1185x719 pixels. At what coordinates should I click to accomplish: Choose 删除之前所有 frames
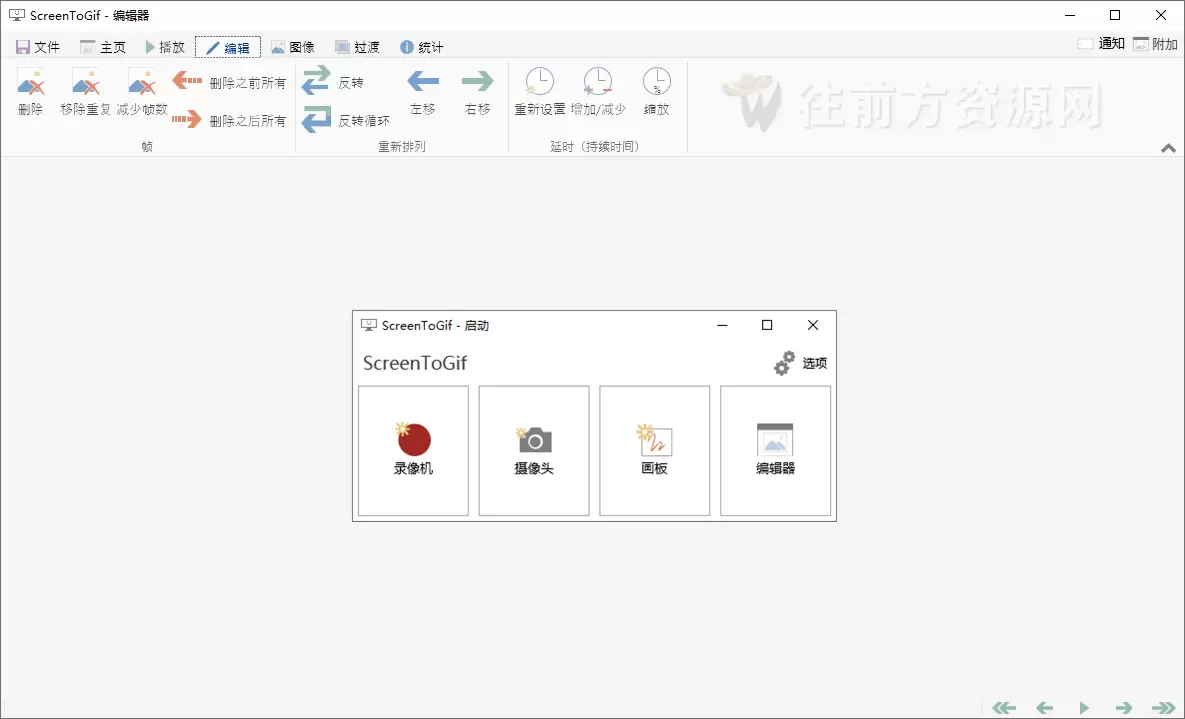(230, 82)
